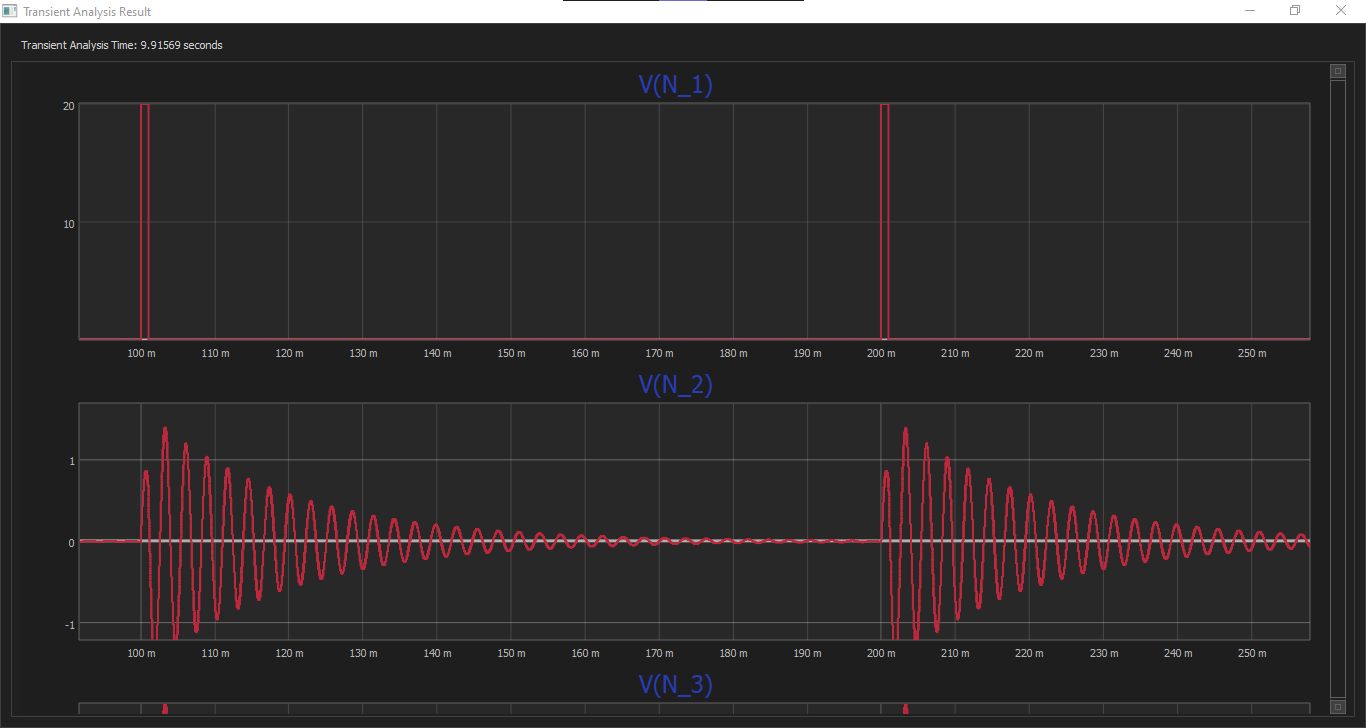Viewport: 1366px width, 728px height.
Task: Click the scroll-up button of the vertical scrollbar
Action: 1338,71
